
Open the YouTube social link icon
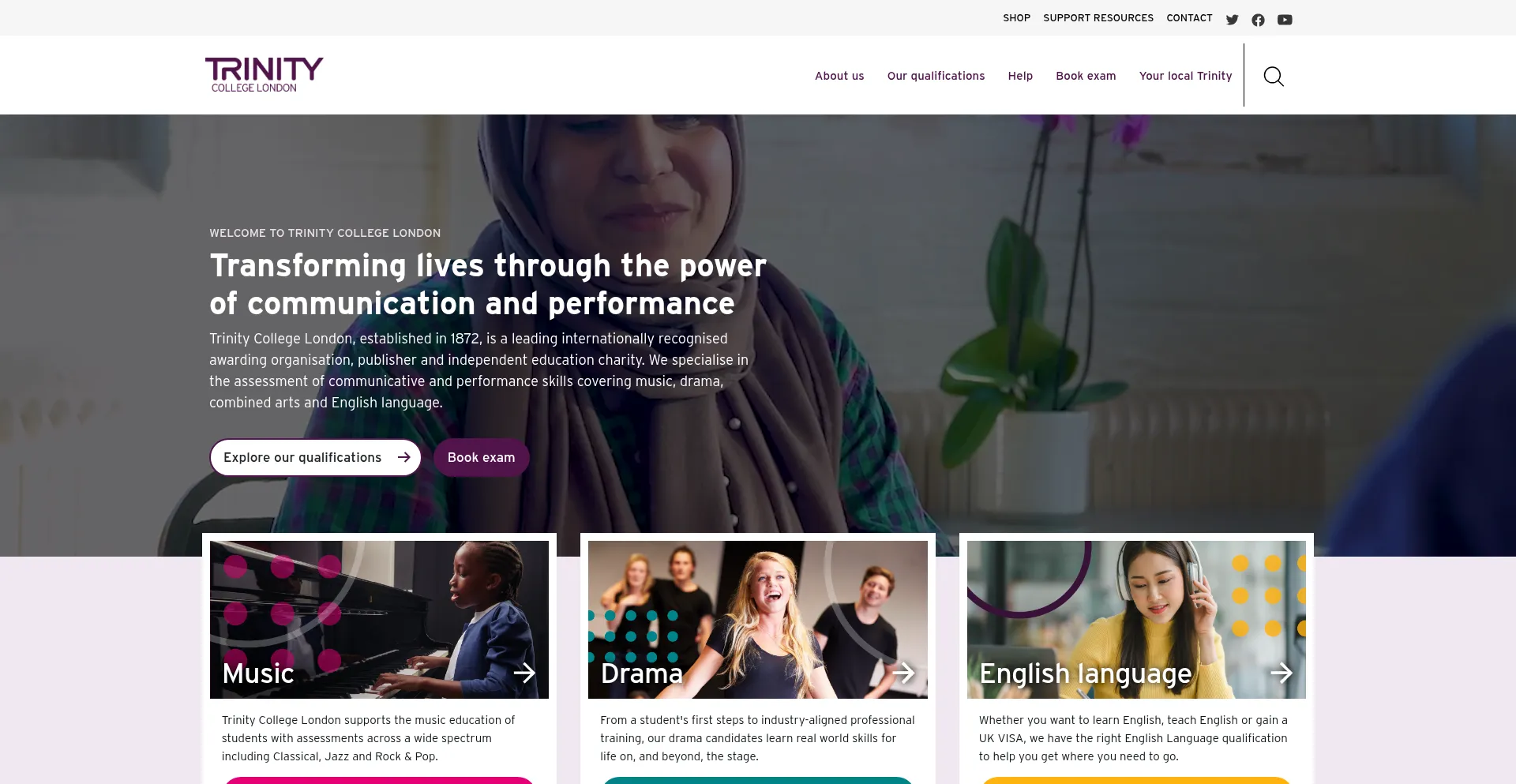coord(1285,20)
